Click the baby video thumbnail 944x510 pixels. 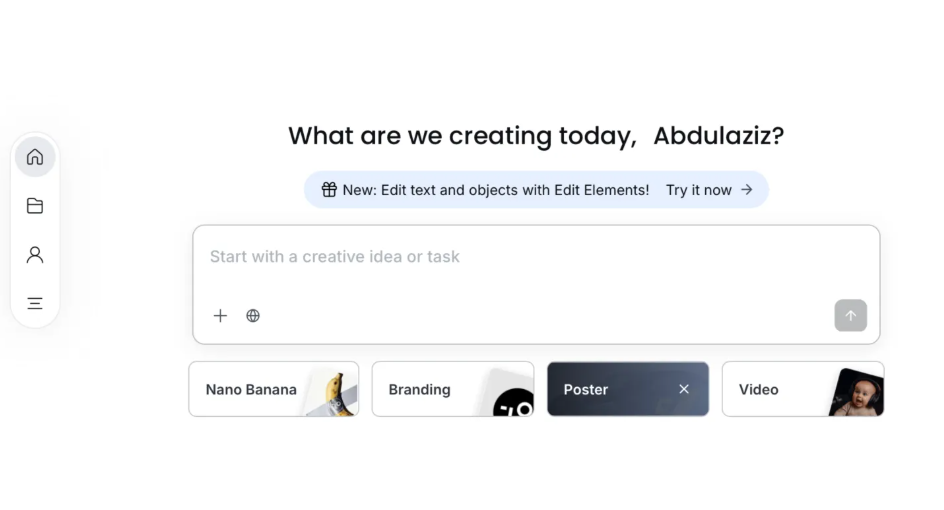point(858,393)
